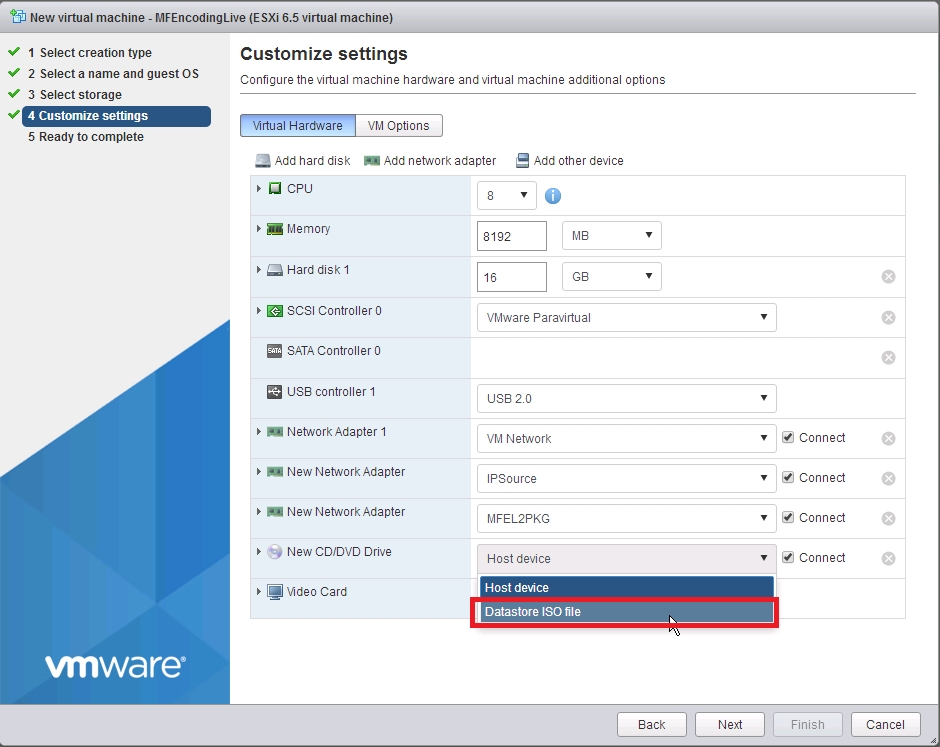Collapse the CD/DVD Host device dropdown
Viewport: 940px width, 747px height.
pos(626,558)
